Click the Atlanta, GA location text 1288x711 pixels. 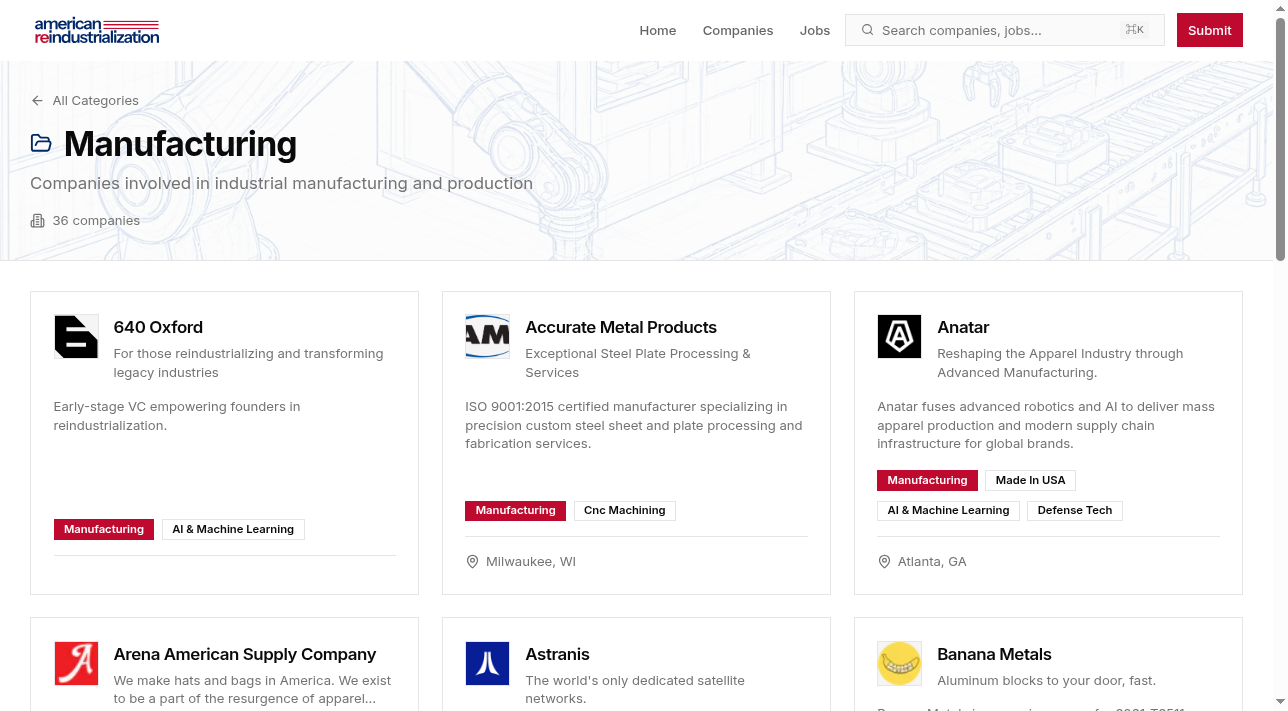tap(932, 562)
